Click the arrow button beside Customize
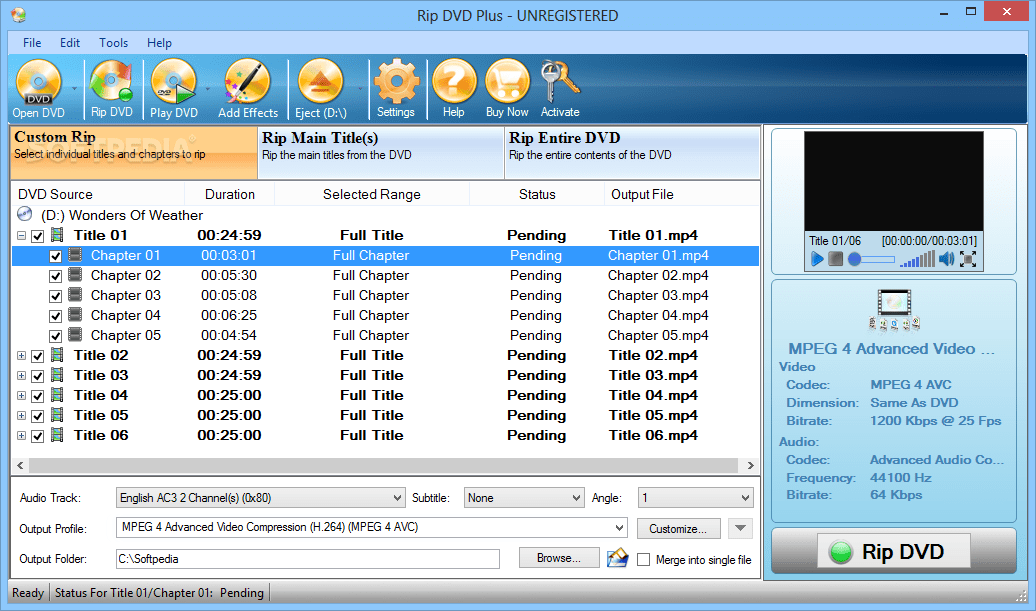Screen dimensions: 1036x611 pos(741,528)
